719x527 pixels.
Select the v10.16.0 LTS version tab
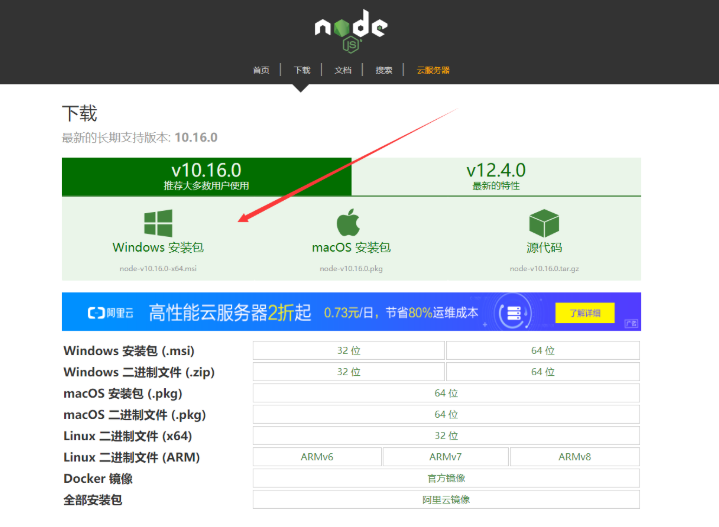click(206, 177)
